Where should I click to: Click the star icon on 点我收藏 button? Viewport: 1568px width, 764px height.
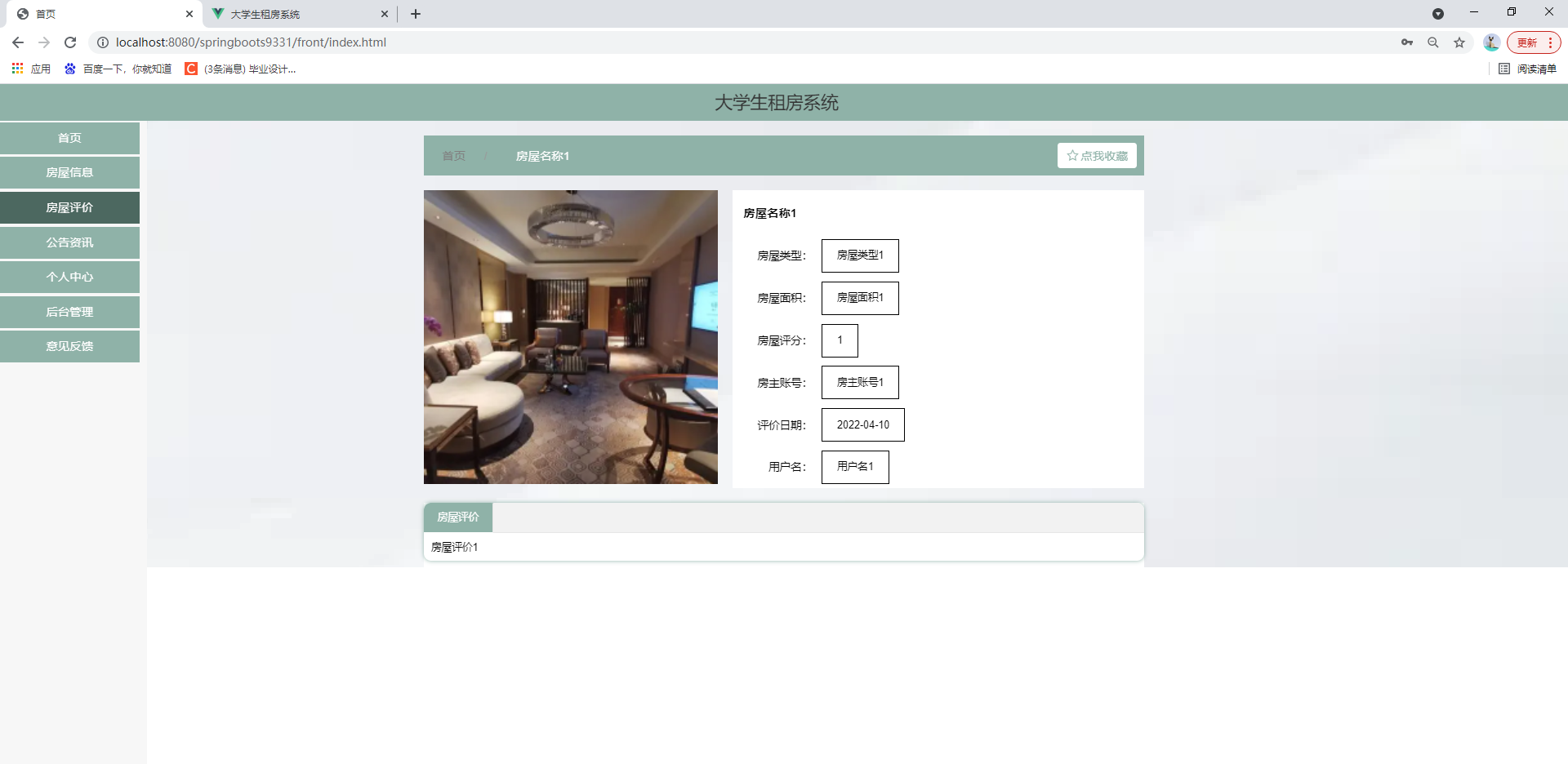click(1072, 155)
